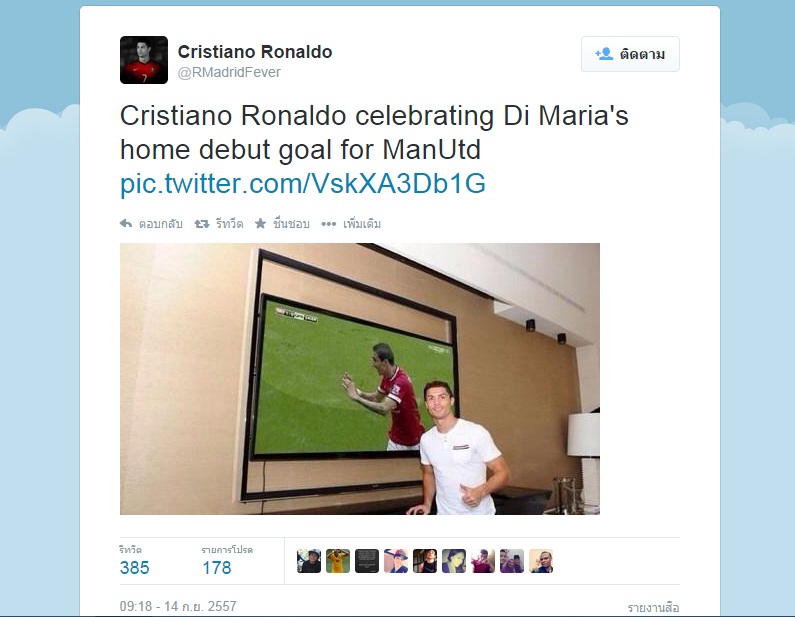Viewport: 795px width, 617px height.
Task: Click the report link at bottom right
Action: (x=654, y=607)
